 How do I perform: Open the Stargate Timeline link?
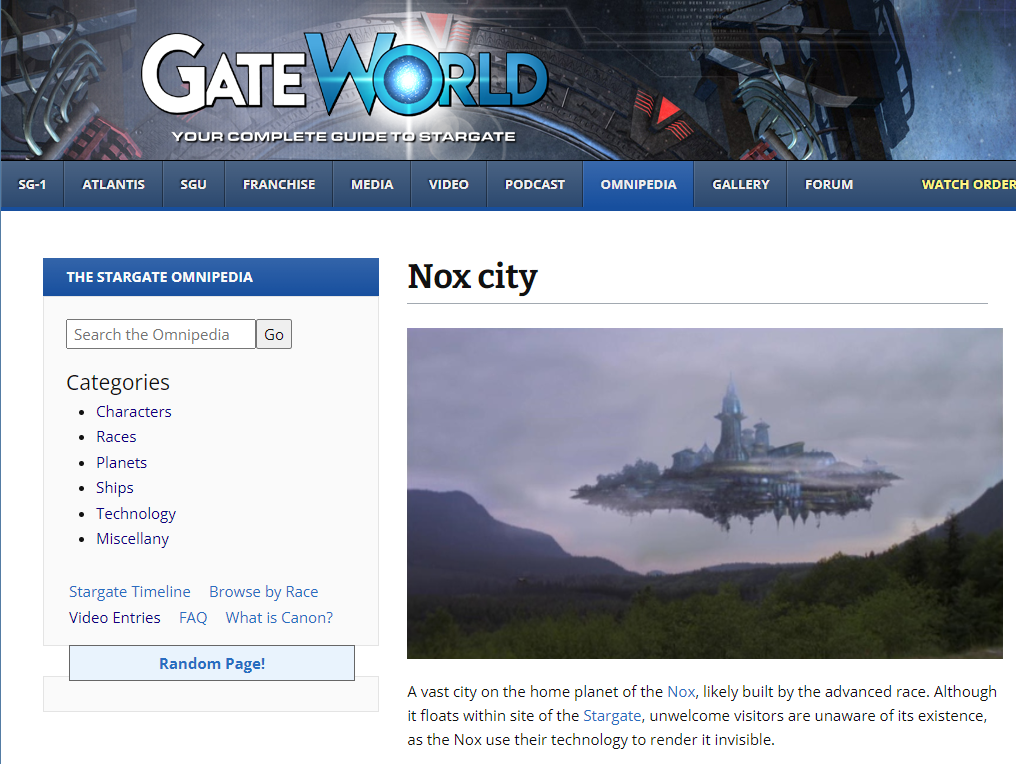(x=129, y=592)
